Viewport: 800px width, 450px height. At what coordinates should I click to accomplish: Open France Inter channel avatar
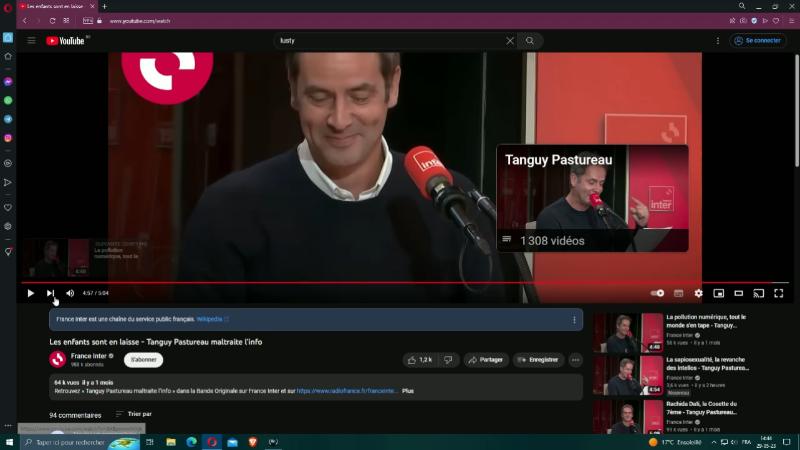(58, 360)
